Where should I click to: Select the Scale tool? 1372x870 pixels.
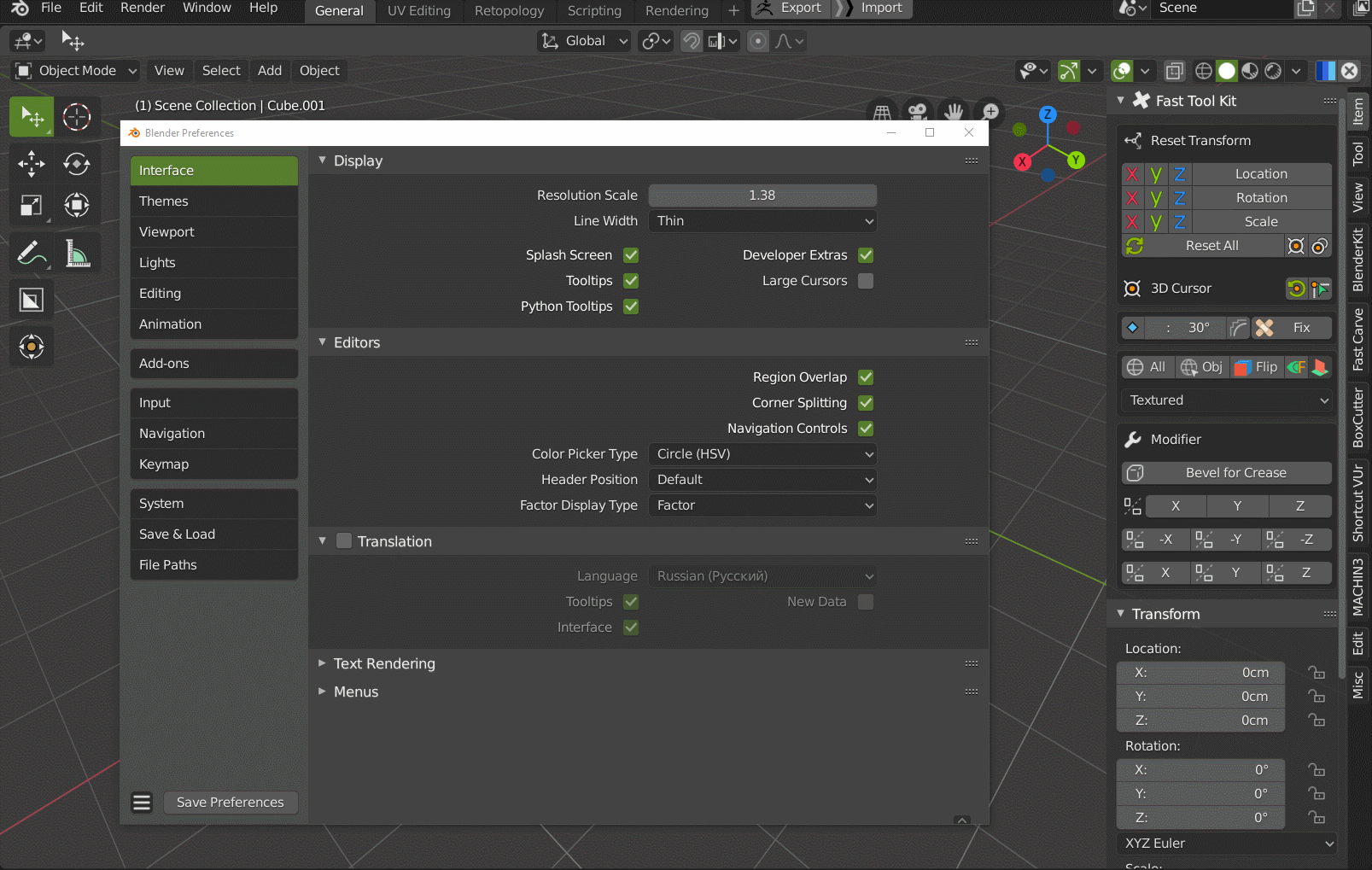tap(31, 205)
